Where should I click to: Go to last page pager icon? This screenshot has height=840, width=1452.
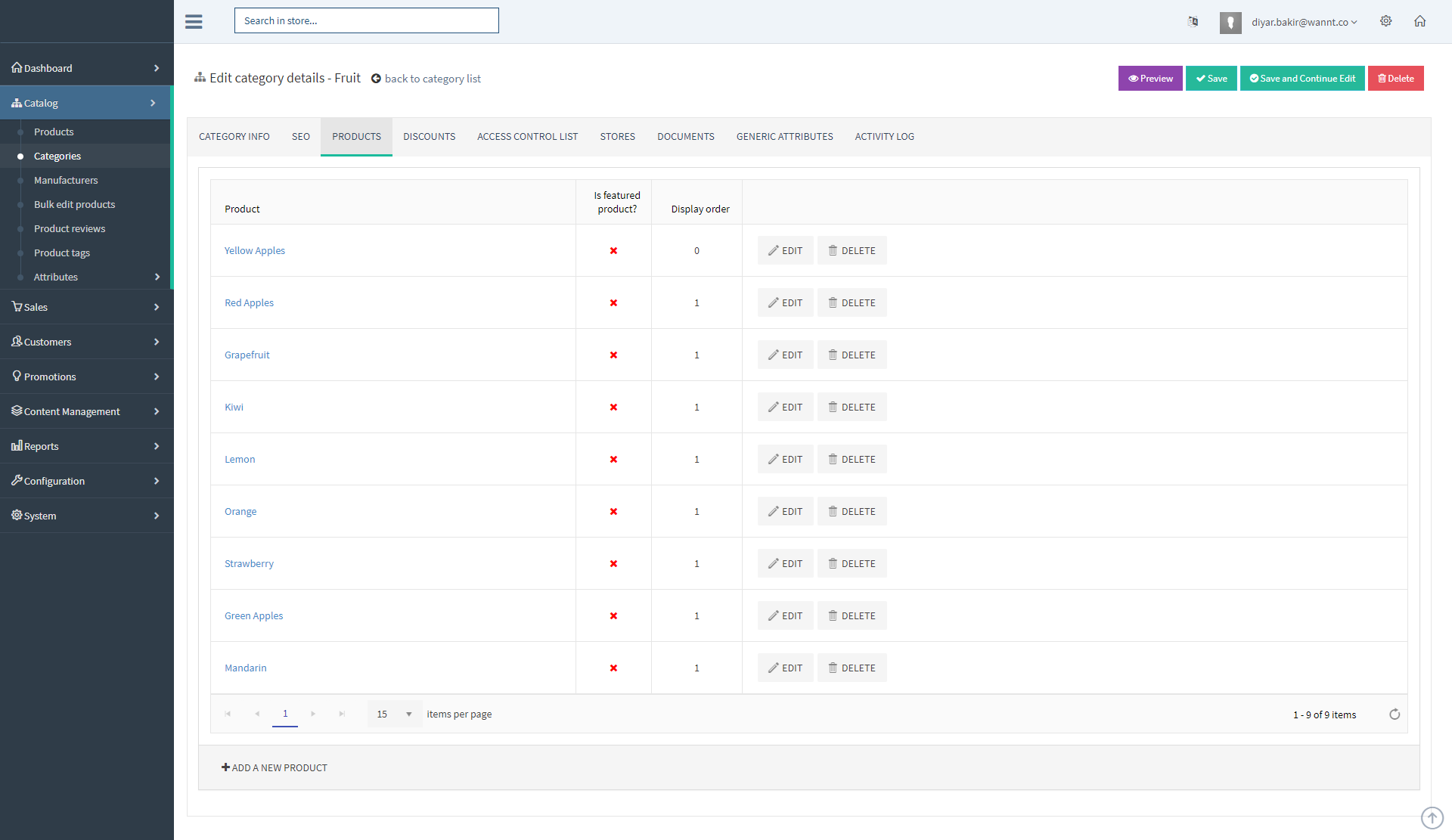[342, 714]
